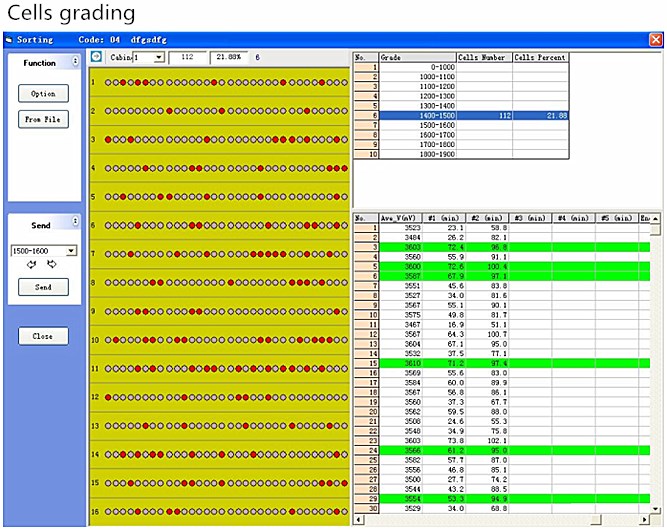Image resolution: width=667 pixels, height=529 pixels.
Task: Click the left cycle arrow under Send
Action: 33,266
